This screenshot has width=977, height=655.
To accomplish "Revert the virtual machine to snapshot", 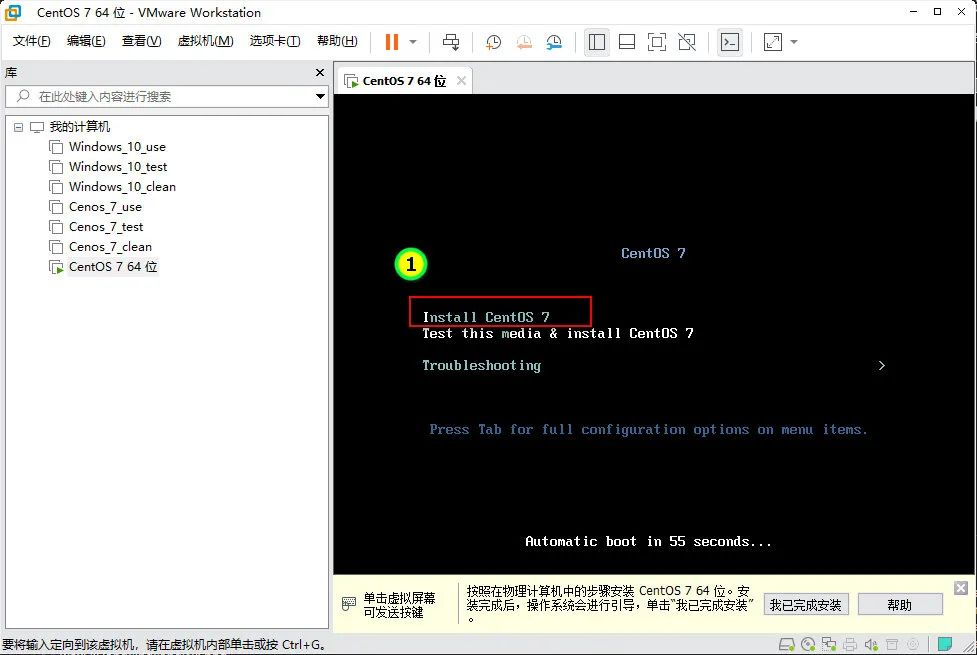I will click(524, 42).
